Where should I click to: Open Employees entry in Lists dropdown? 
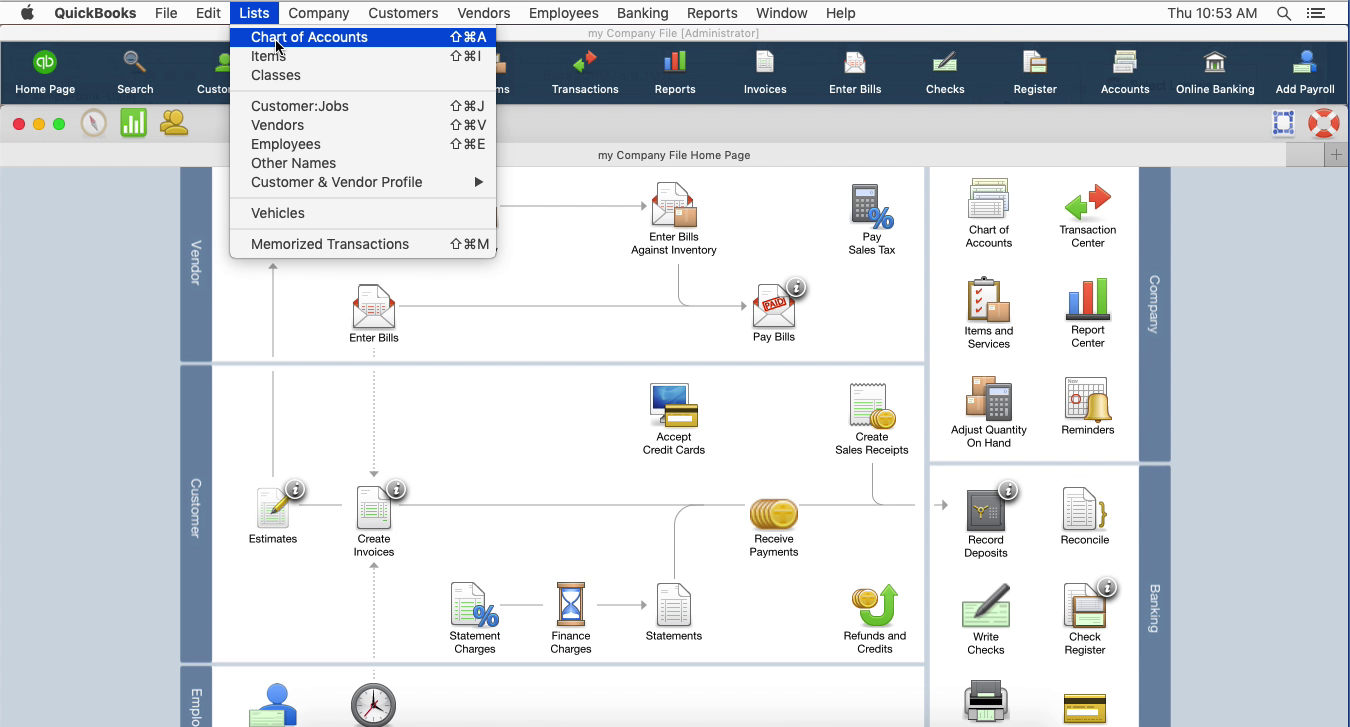point(362,144)
